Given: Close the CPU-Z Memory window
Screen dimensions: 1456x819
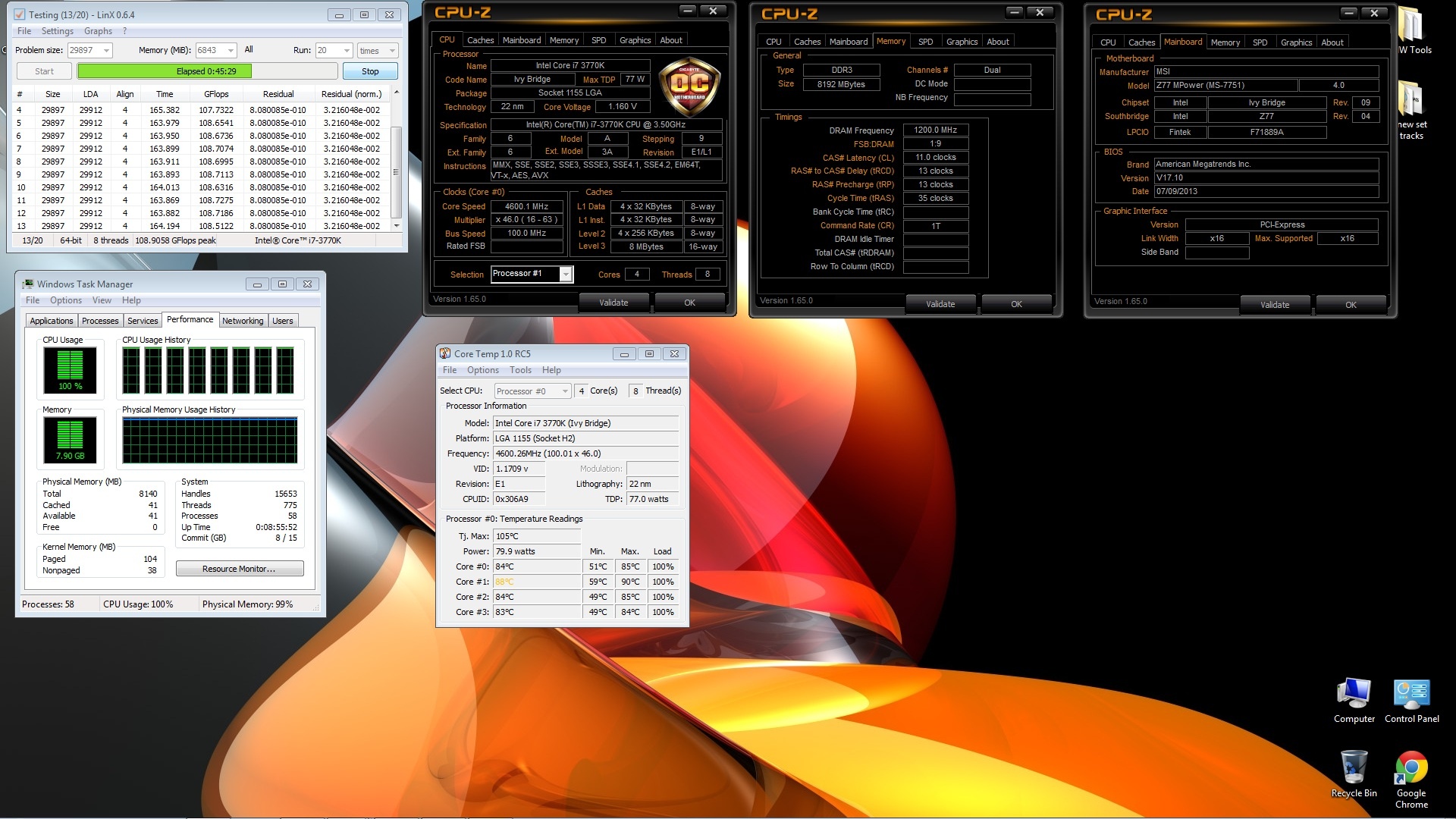Looking at the screenshot, I should 1040,12.
